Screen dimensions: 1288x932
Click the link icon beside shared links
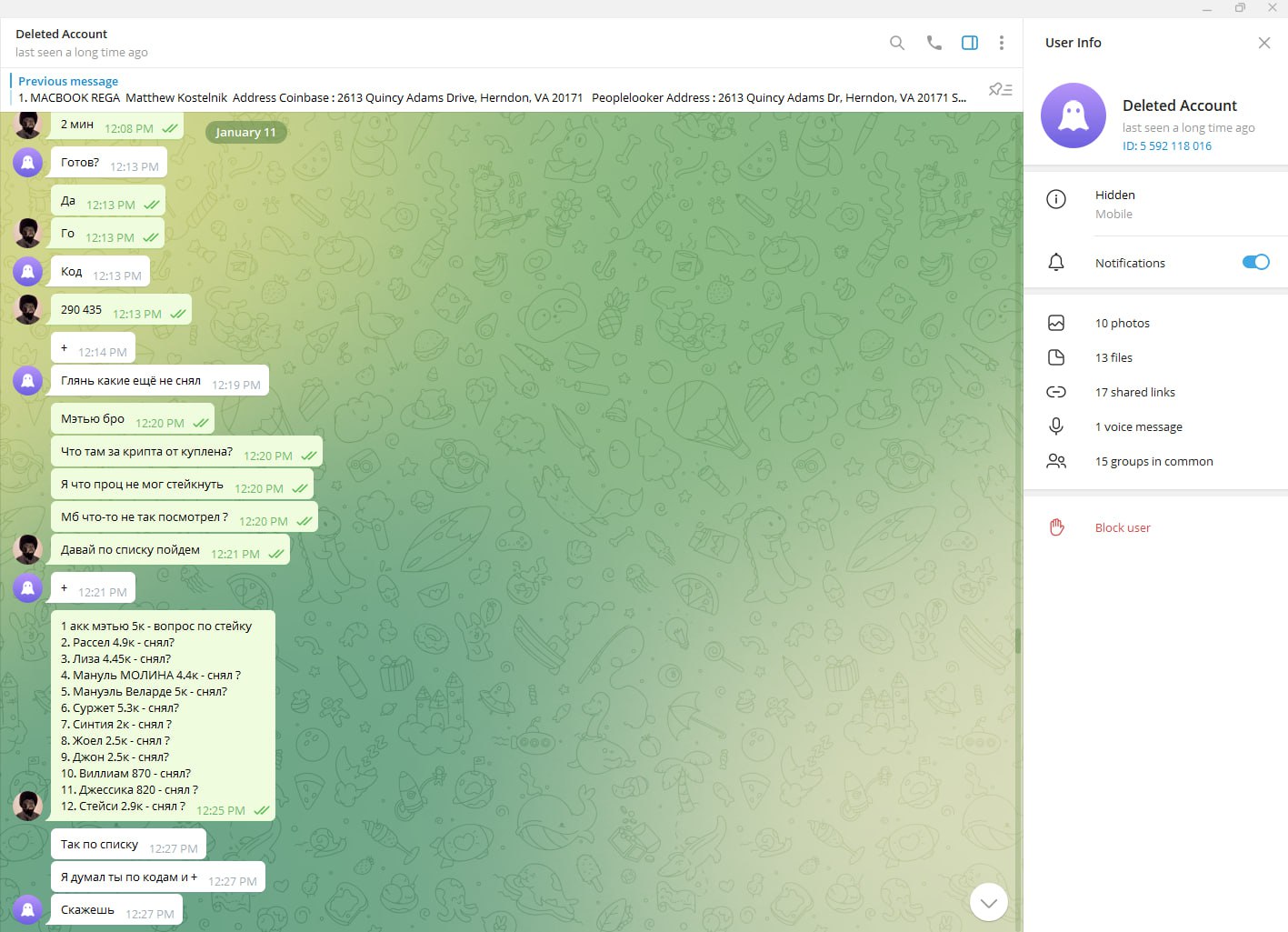click(1056, 392)
